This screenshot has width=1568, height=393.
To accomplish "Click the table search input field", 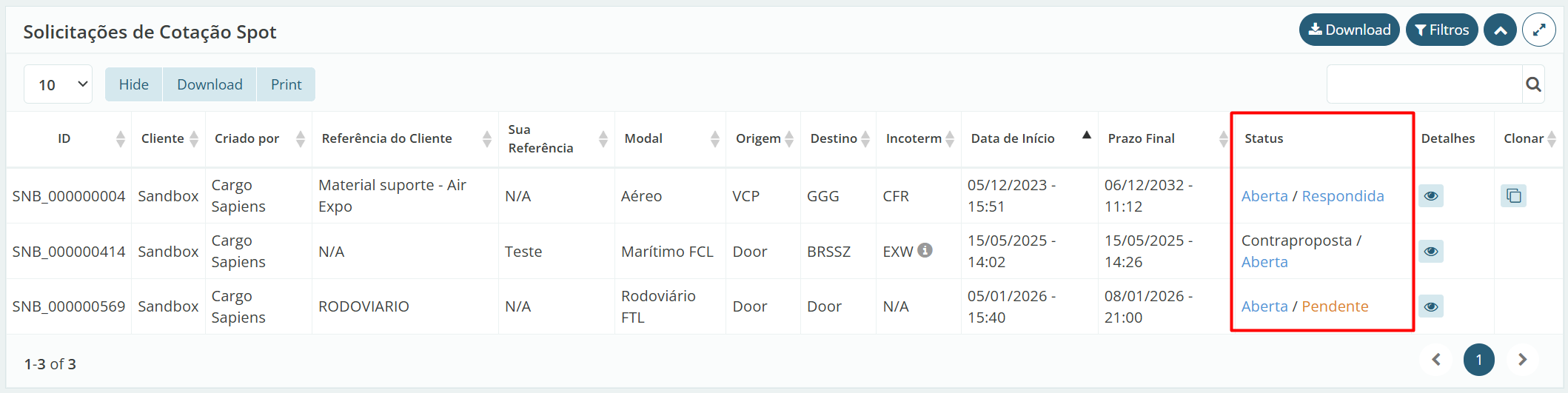I will click(1424, 84).
